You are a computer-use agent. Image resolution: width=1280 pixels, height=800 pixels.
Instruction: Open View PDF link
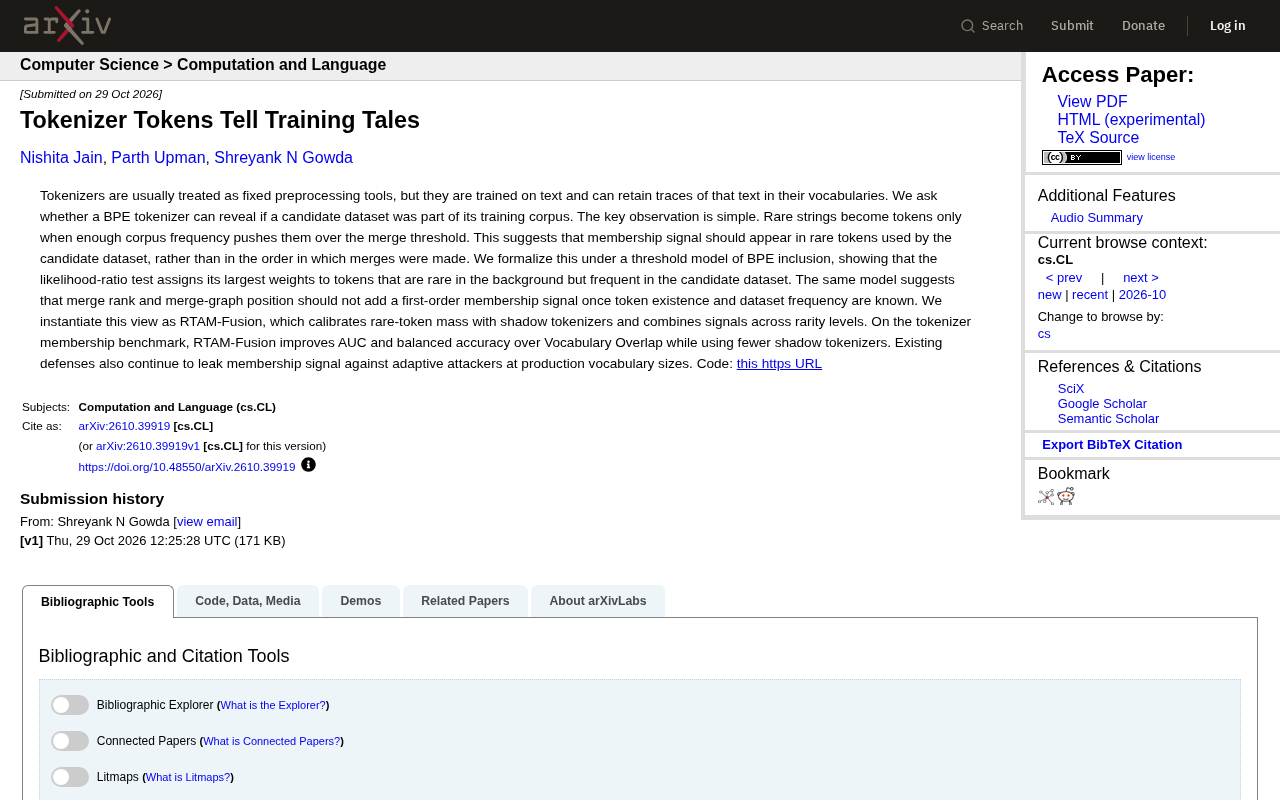(x=1092, y=102)
